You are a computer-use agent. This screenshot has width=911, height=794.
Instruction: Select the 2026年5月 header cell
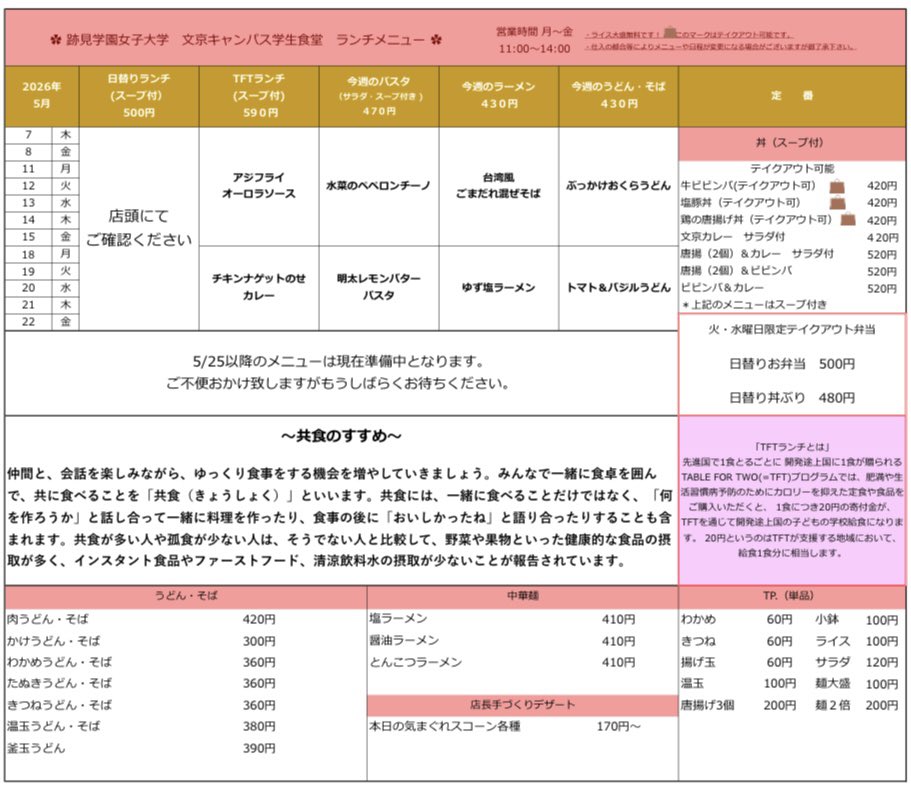42,96
